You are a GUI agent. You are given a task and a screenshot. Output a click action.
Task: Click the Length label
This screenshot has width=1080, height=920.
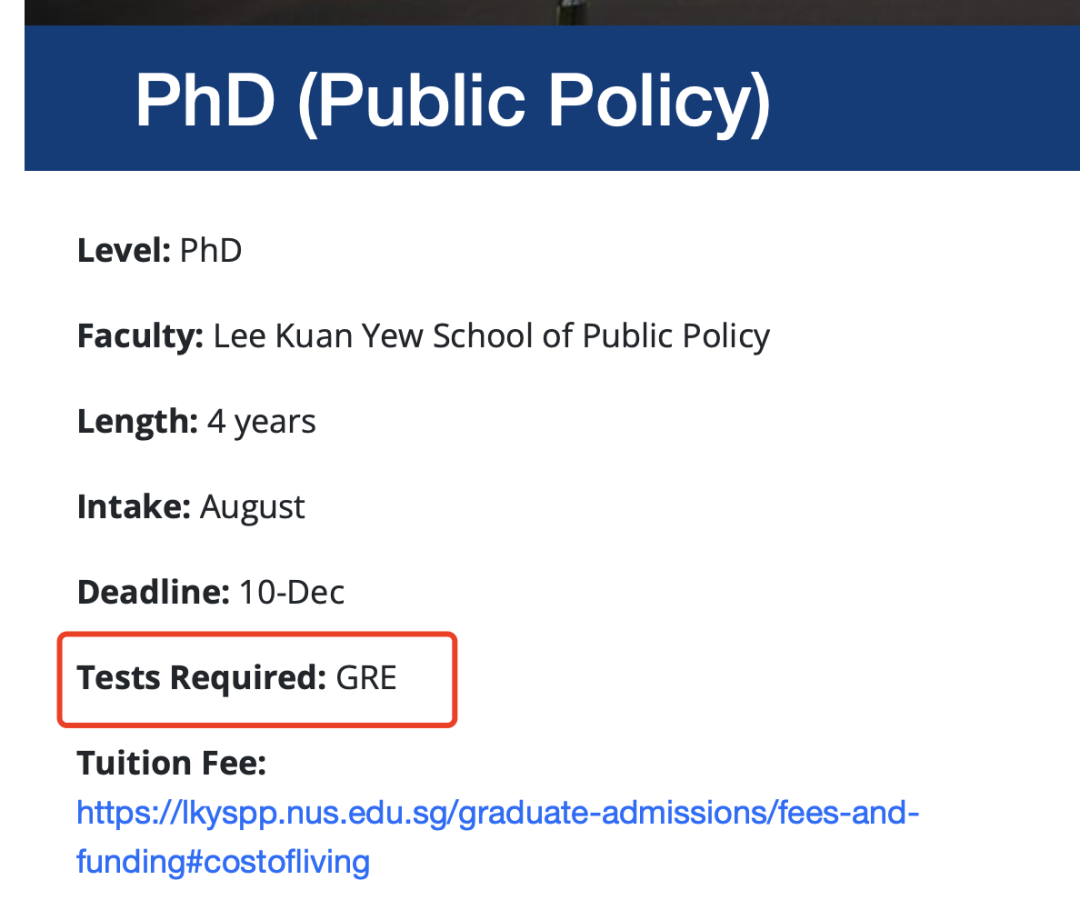(138, 421)
